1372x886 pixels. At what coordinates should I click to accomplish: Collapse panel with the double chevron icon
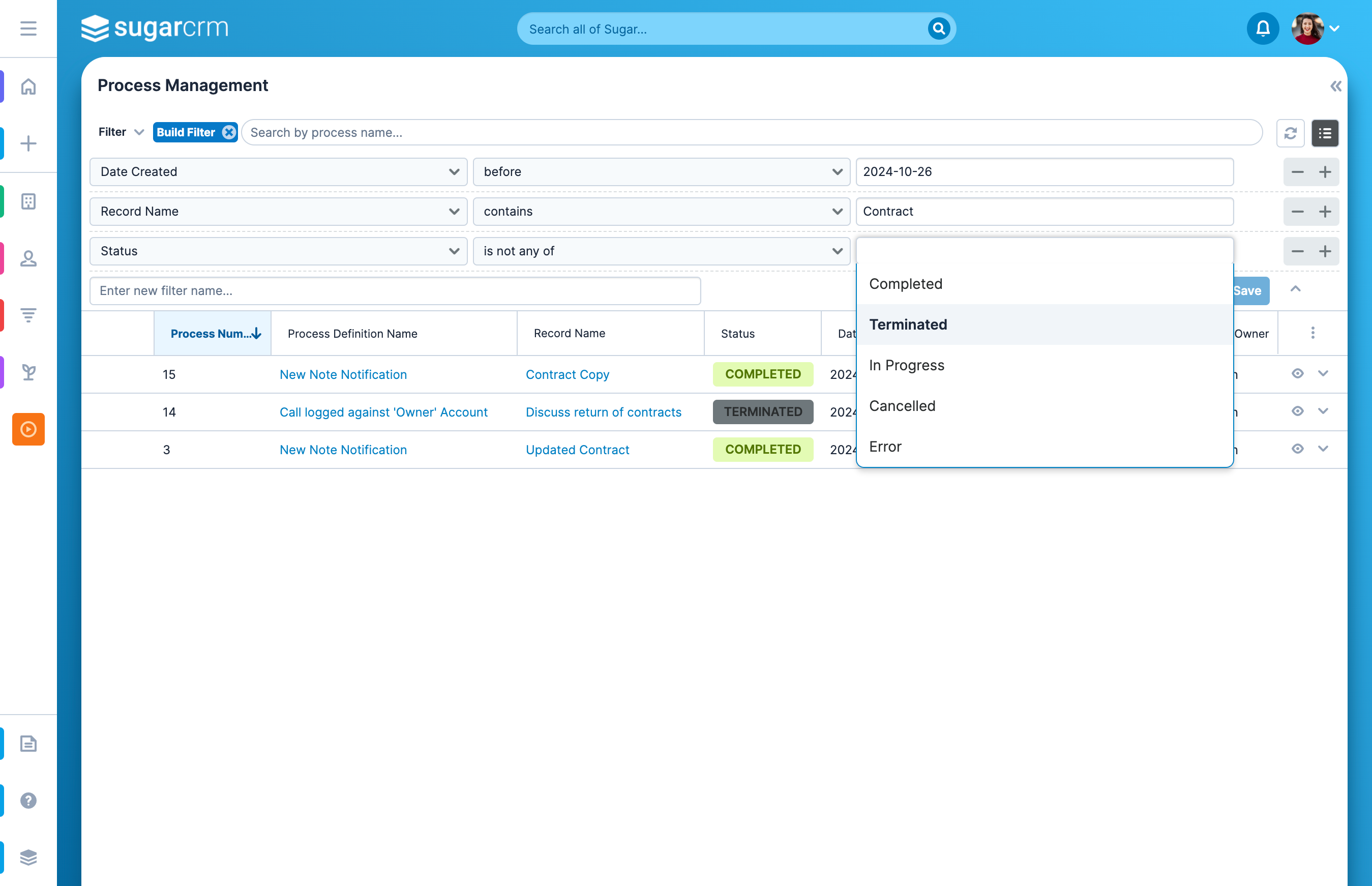click(1335, 86)
